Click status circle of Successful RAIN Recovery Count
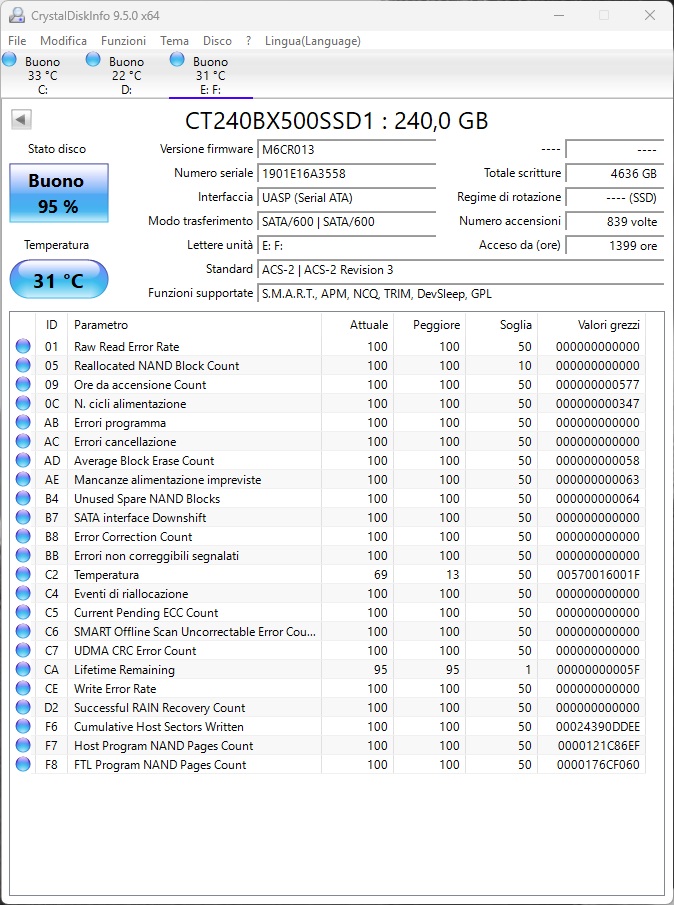Image resolution: width=674 pixels, height=905 pixels. pos(23,708)
